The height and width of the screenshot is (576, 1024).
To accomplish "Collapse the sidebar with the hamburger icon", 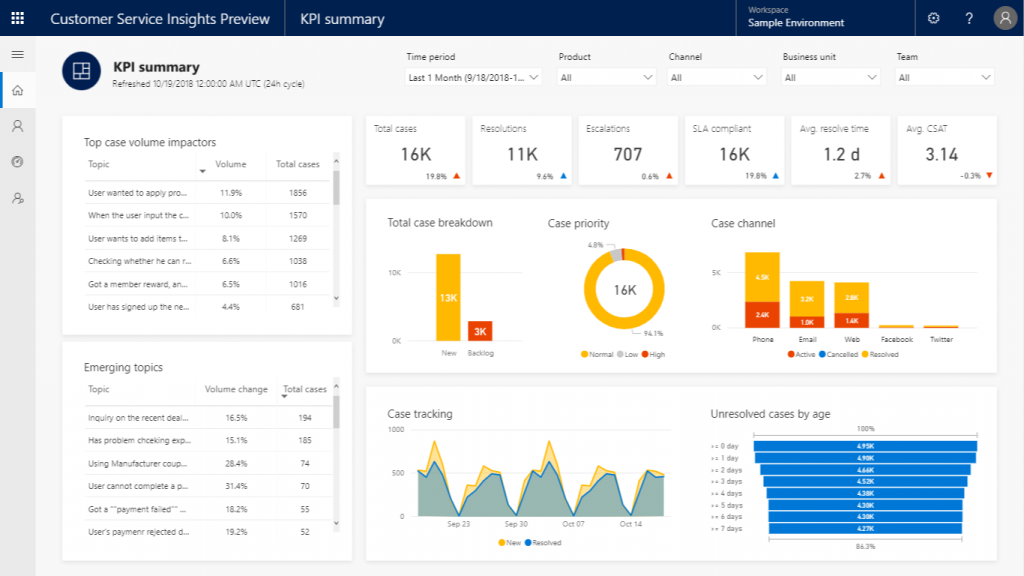I will point(16,55).
